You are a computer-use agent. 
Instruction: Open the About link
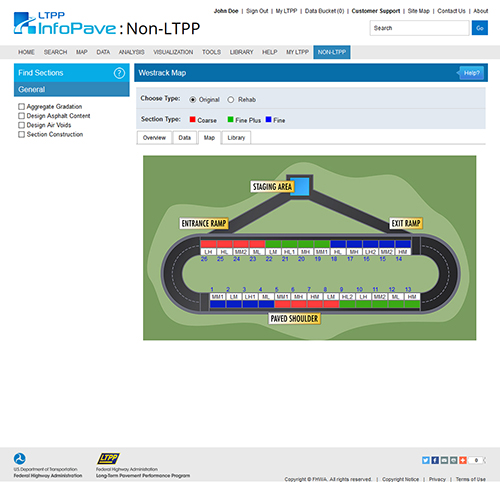[481, 11]
